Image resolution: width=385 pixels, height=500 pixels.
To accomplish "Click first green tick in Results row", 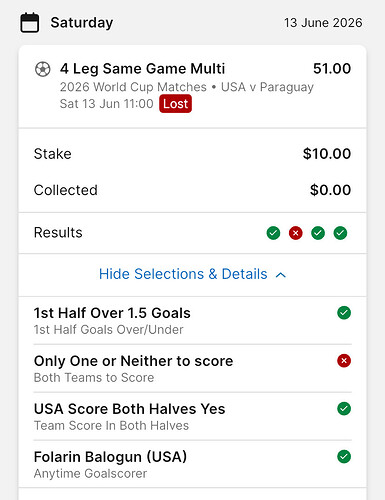I will click(x=273, y=233).
